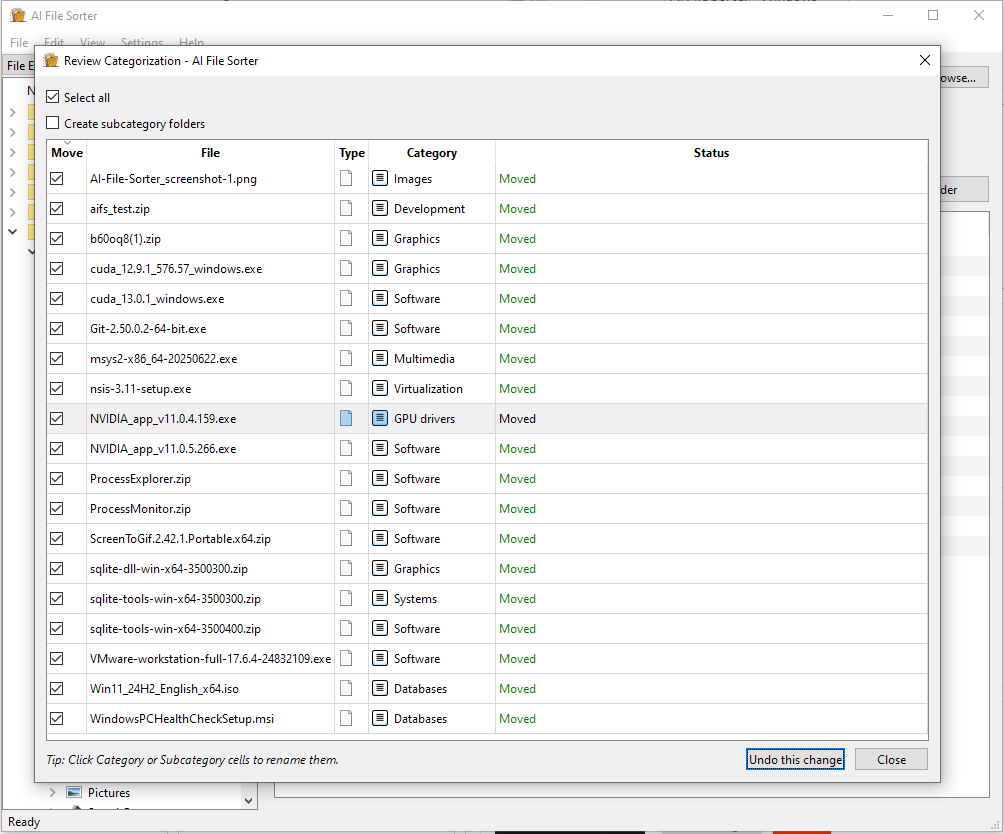This screenshot has width=1004, height=834.
Task: Click the Multimedia category text
Action: pyautogui.click(x=424, y=359)
